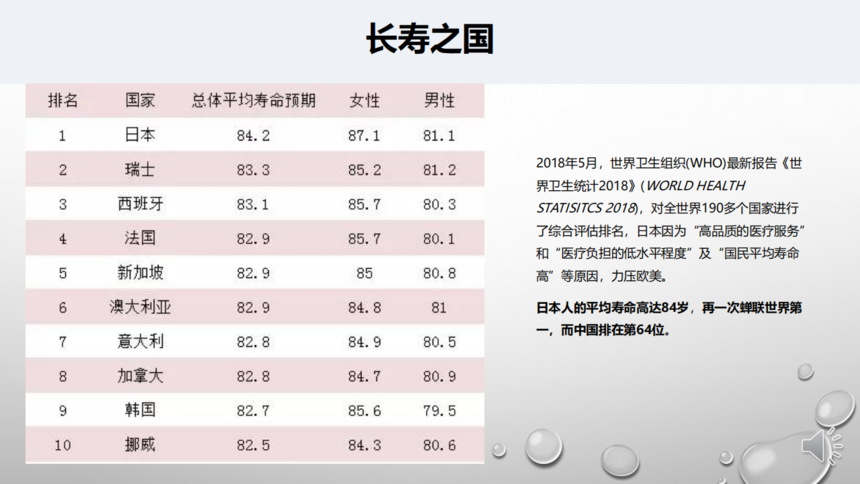This screenshot has height=484, width=860.
Task: Click Switzerland's male value 81.2
Action: pyautogui.click(x=439, y=170)
